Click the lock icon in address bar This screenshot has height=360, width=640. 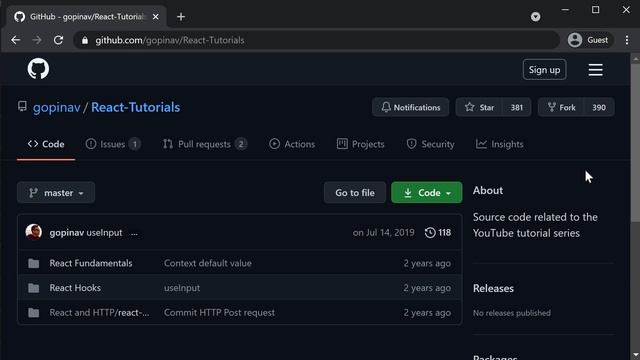(x=84, y=40)
